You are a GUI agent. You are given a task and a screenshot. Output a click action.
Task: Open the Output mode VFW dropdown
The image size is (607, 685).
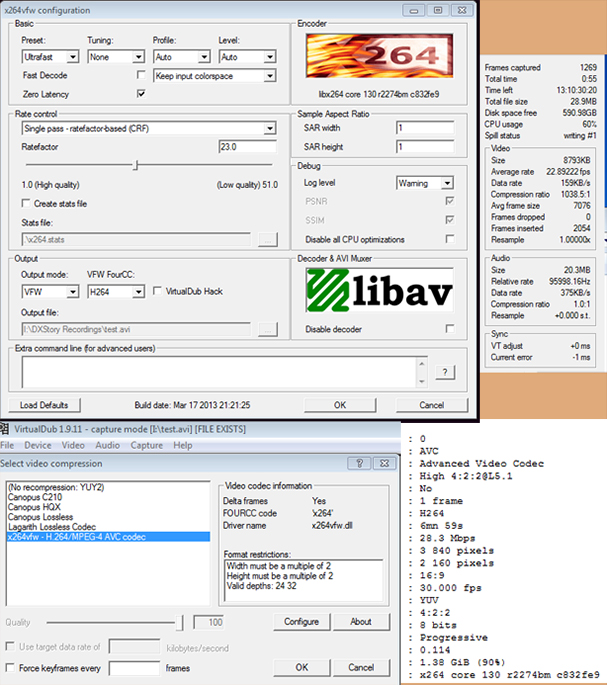coord(50,292)
